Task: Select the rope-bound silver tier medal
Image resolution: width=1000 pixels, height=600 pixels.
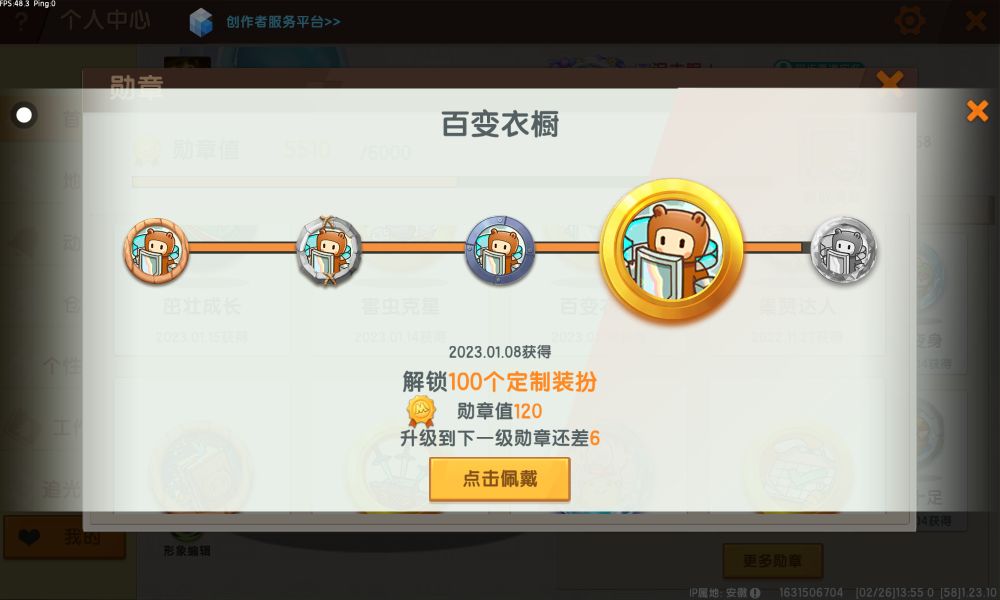Action: (328, 251)
